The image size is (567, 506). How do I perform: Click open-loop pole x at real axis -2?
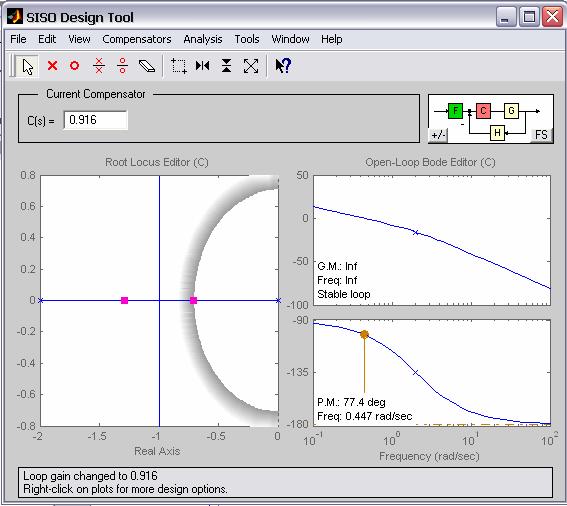click(x=40, y=300)
